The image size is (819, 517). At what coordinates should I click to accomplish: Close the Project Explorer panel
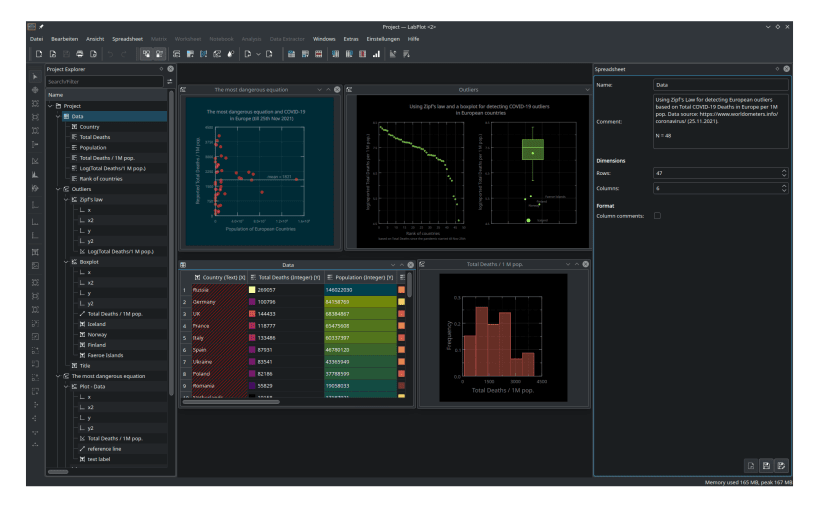point(170,69)
